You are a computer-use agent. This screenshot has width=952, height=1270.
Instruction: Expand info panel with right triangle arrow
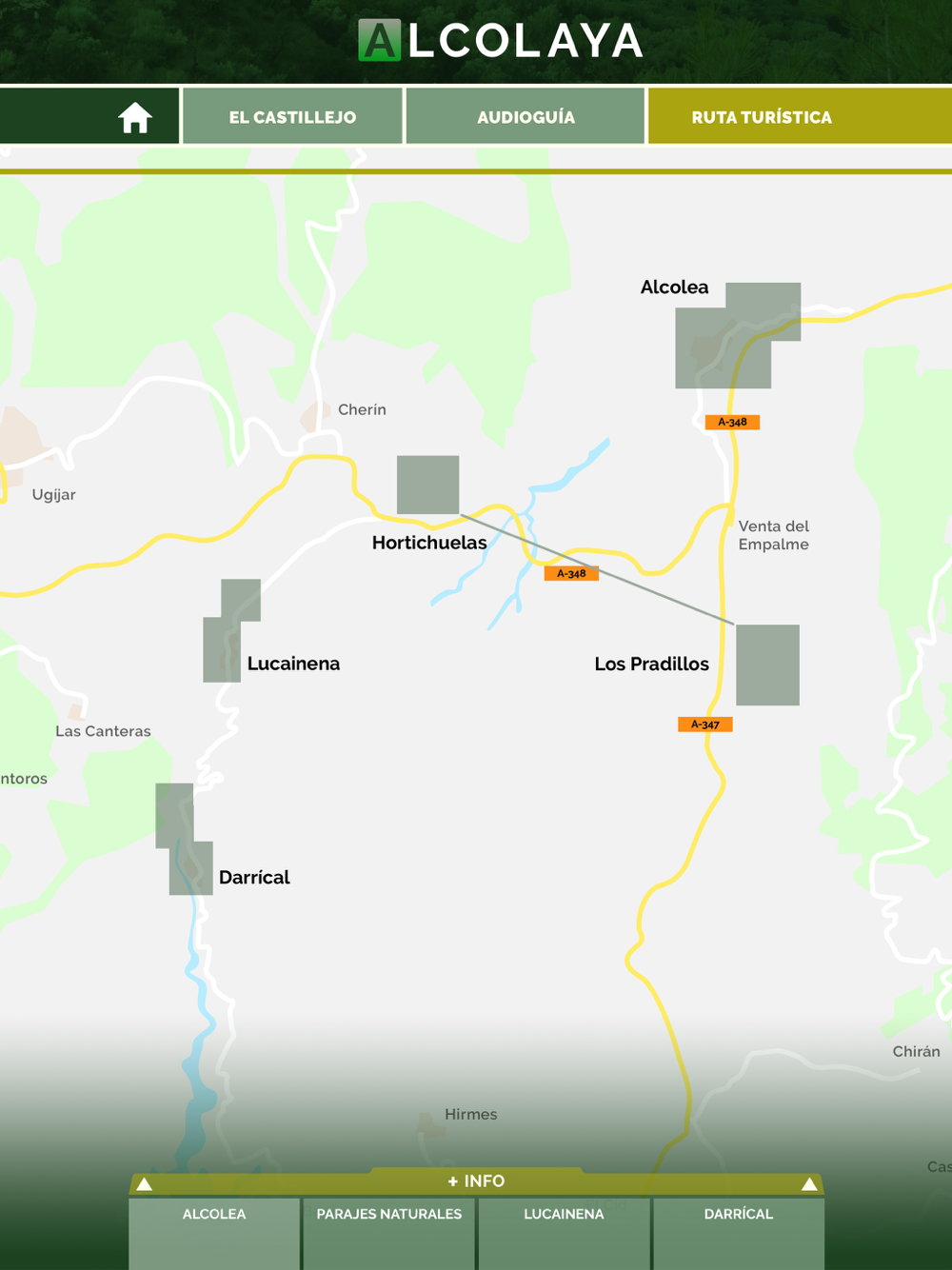pos(809,1184)
